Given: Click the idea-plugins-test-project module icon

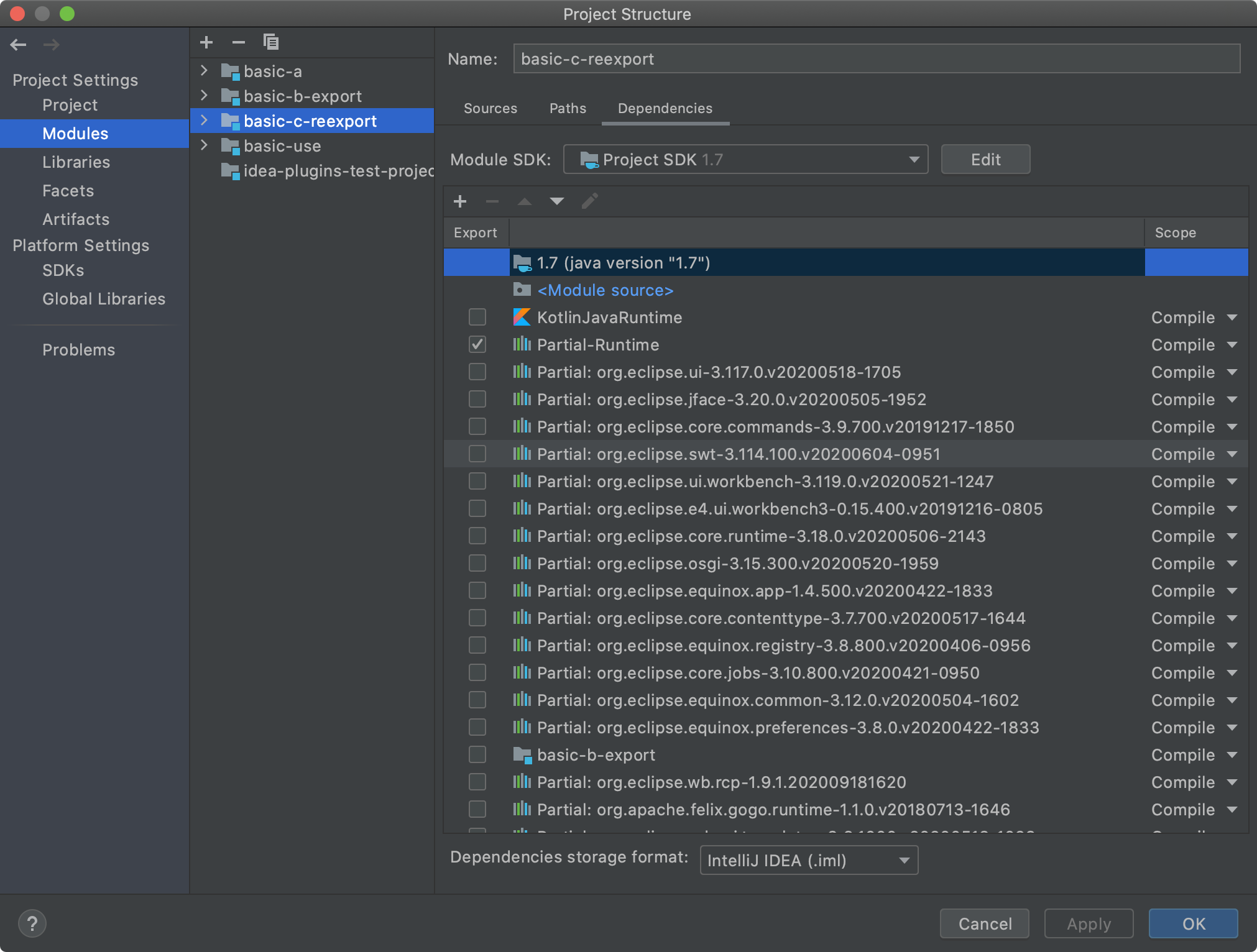Looking at the screenshot, I should (x=231, y=172).
